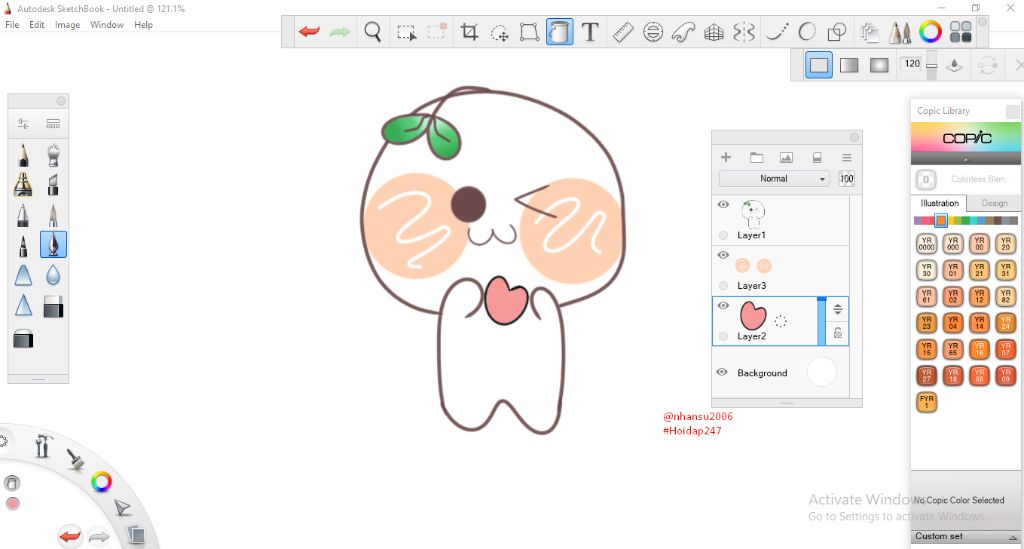Viewport: 1024px width, 549px height.
Task: Switch to the Illustration tab
Action: point(939,203)
